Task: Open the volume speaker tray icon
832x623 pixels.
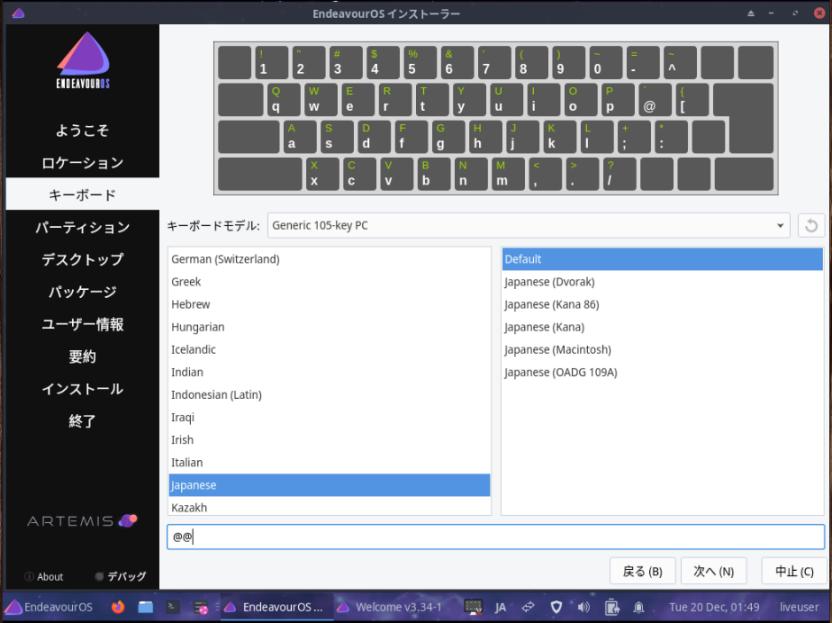Action: click(x=583, y=607)
